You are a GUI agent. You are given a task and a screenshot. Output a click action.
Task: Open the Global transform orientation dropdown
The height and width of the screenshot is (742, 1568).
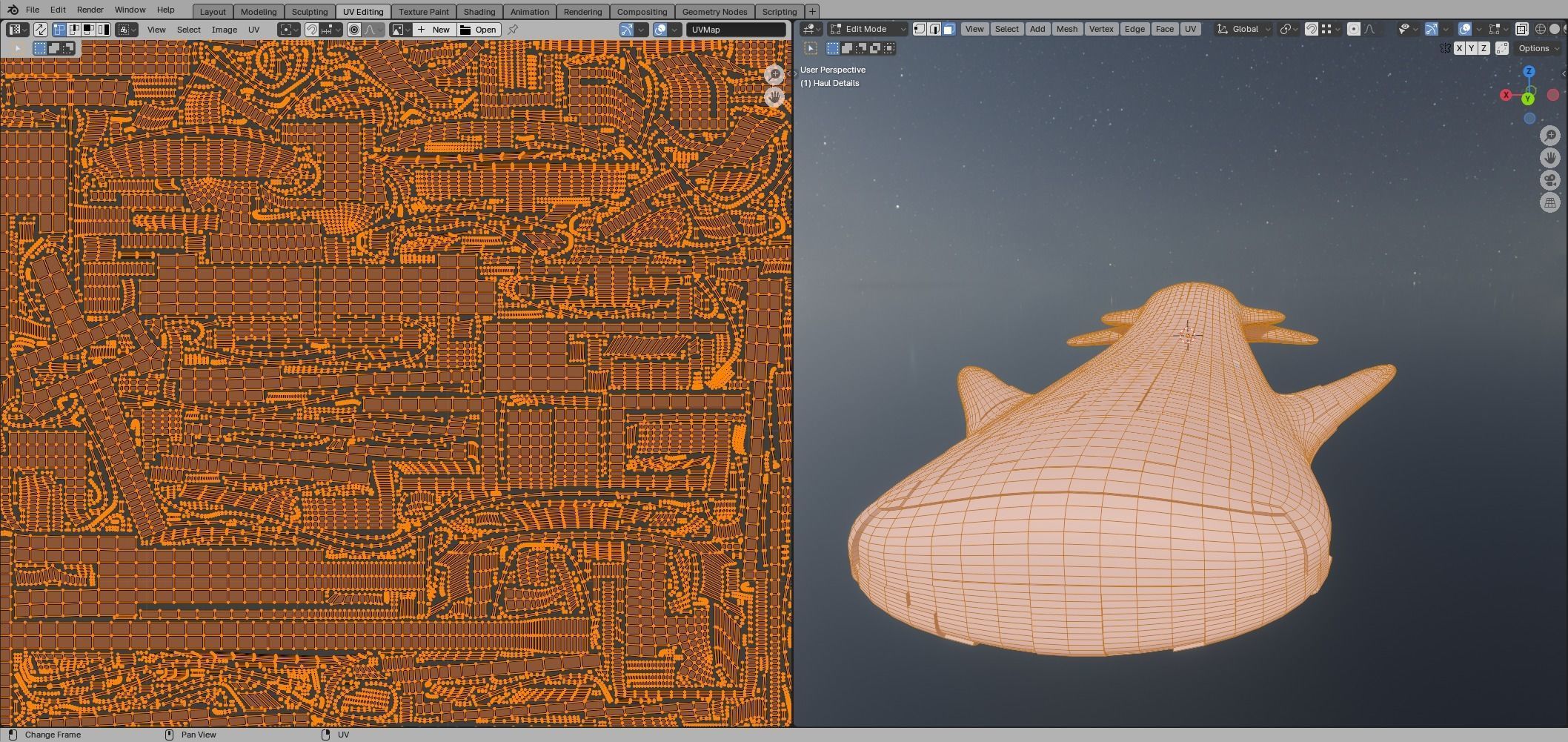(x=1244, y=29)
